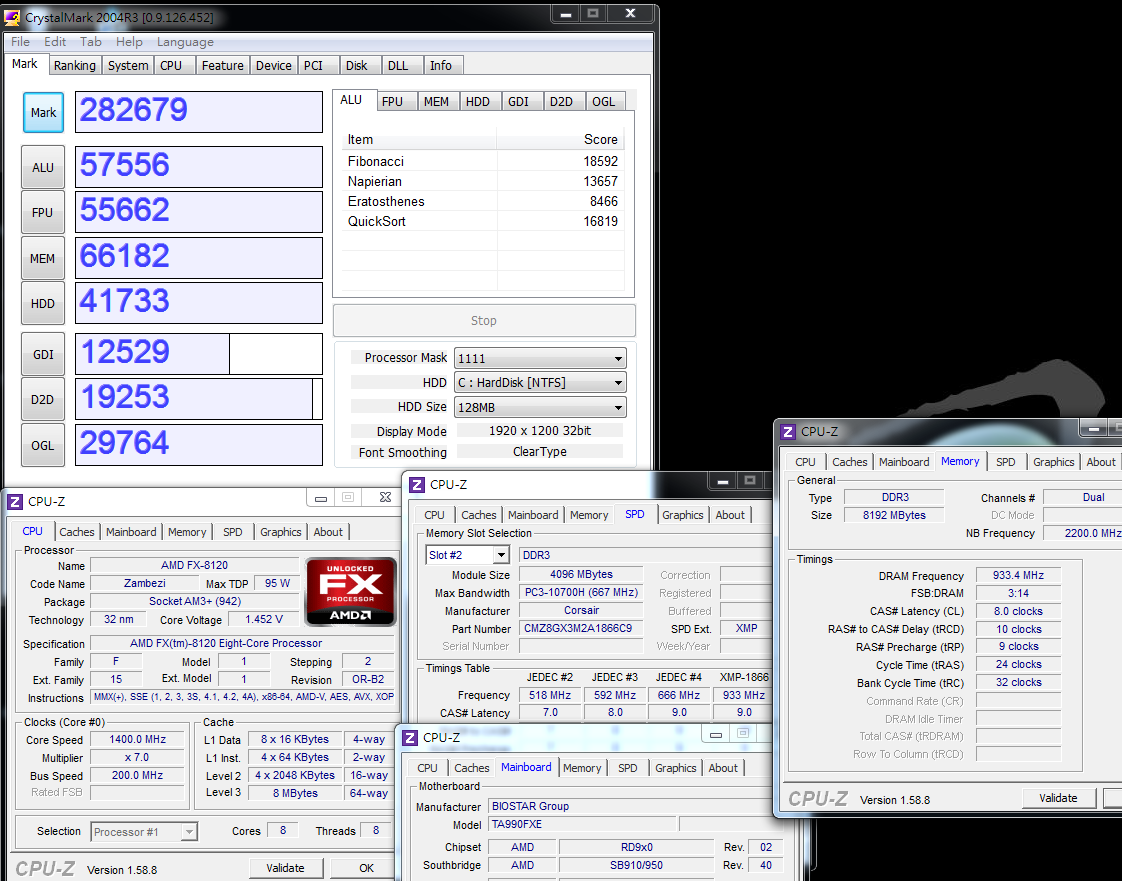
Task: Switch to the Ranking tab
Action: tap(75, 65)
